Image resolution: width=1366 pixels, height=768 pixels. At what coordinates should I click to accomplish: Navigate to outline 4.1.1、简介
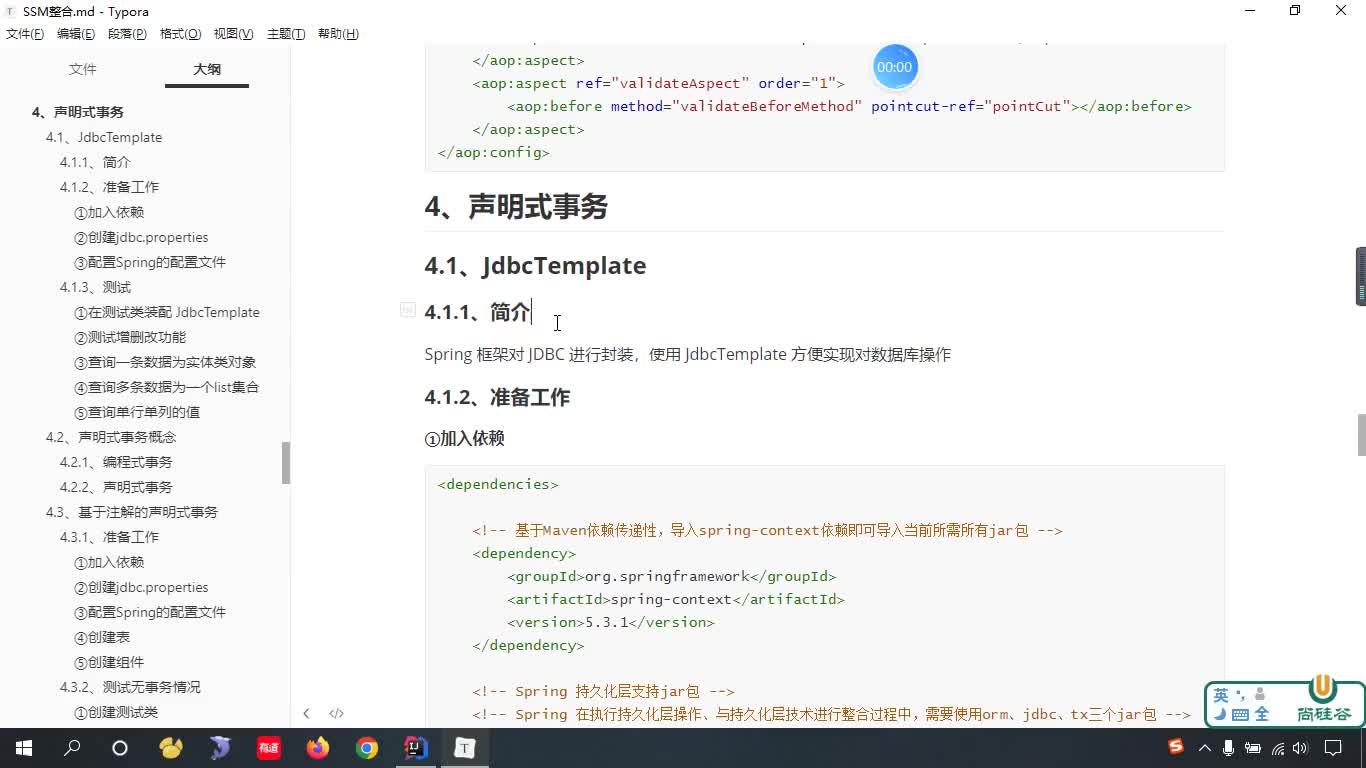95,162
